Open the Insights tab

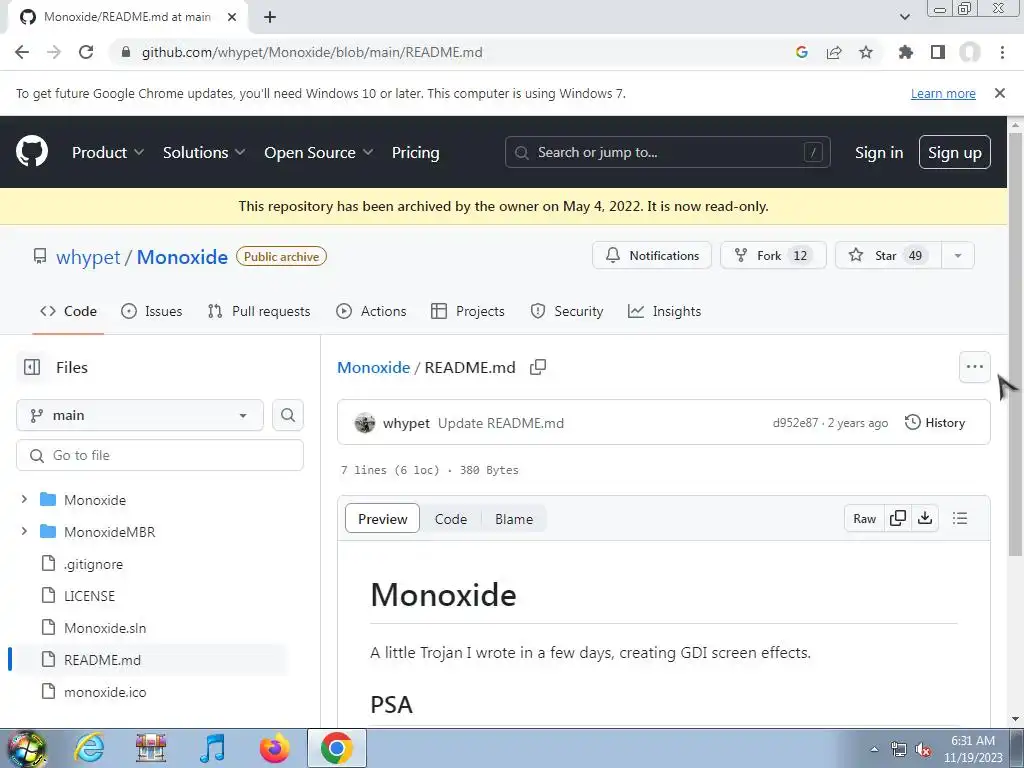pyautogui.click(x=664, y=312)
